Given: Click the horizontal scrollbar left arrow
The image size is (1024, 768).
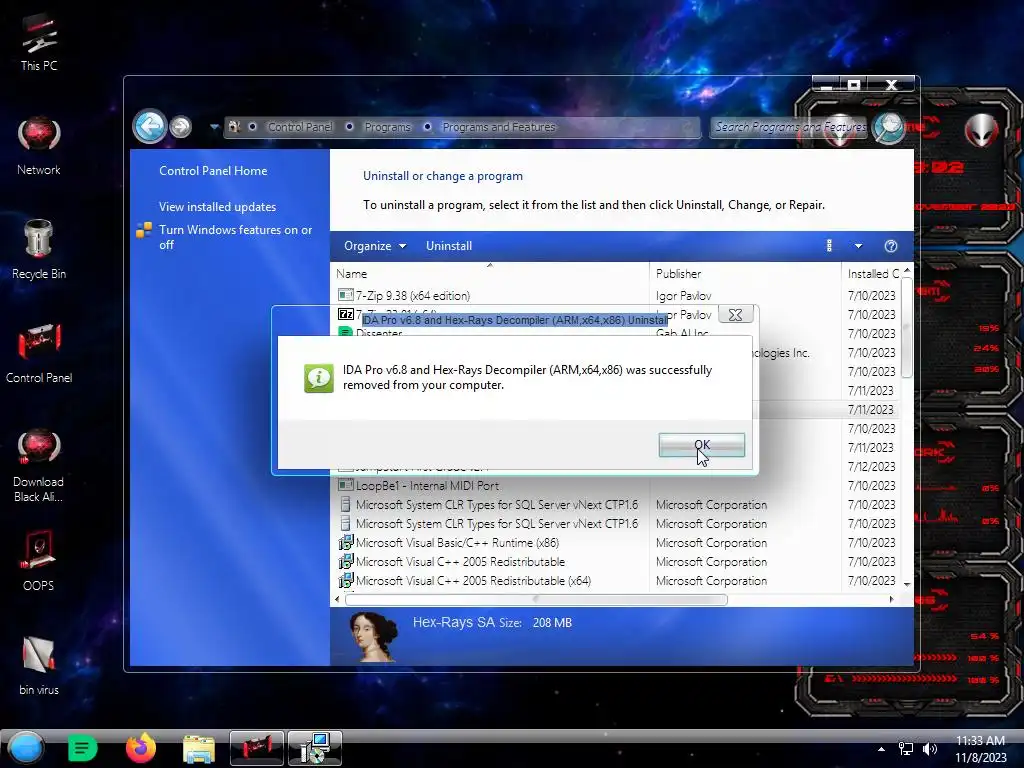Looking at the screenshot, I should [x=337, y=600].
